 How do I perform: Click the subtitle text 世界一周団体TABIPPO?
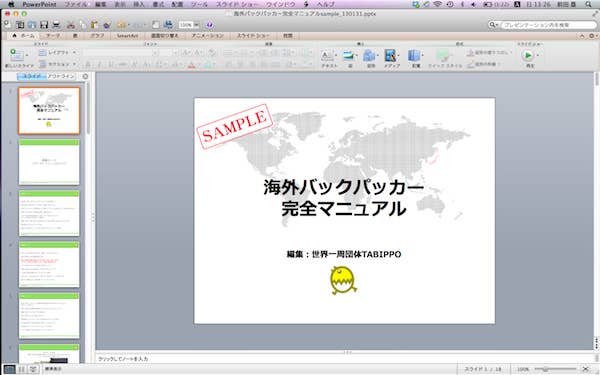pos(356,254)
